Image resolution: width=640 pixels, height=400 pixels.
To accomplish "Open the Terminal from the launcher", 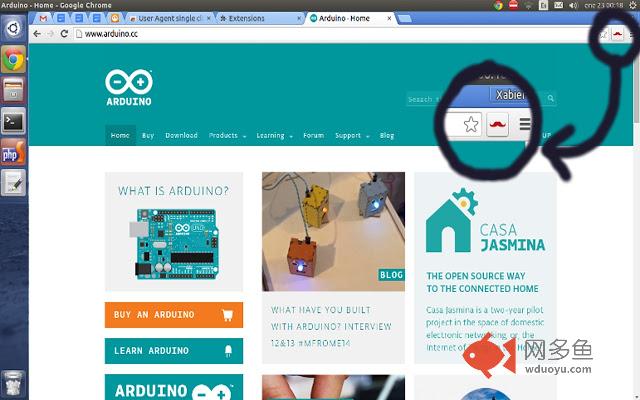I will click(x=13, y=121).
